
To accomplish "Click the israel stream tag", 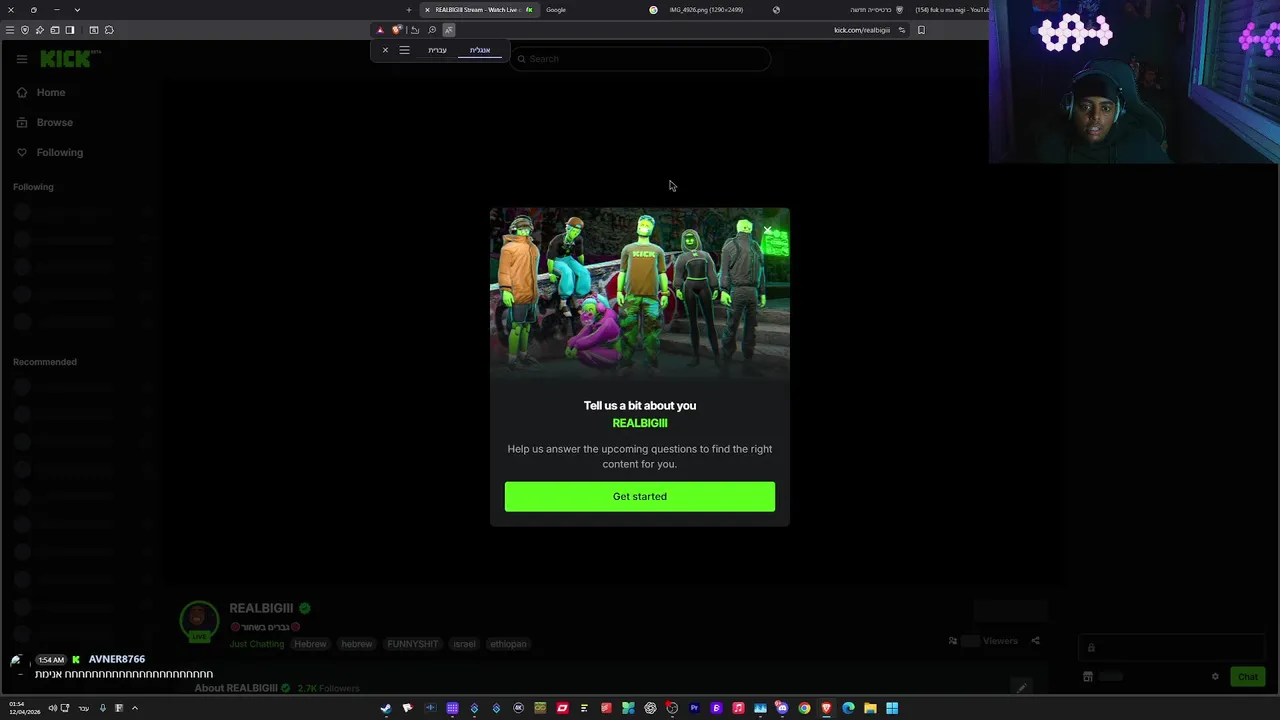I will tap(464, 644).
